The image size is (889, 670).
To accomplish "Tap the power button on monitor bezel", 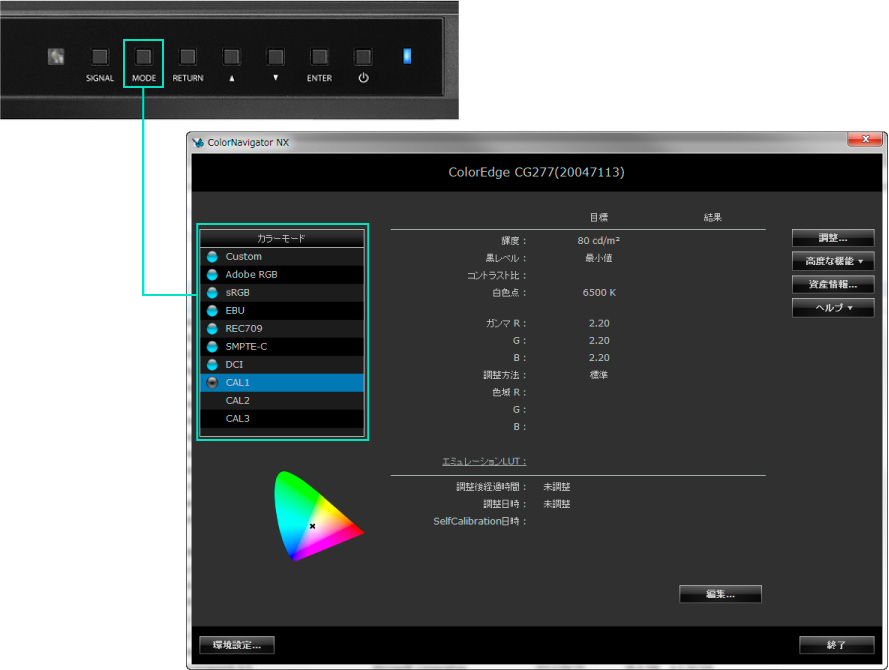I will tap(363, 57).
